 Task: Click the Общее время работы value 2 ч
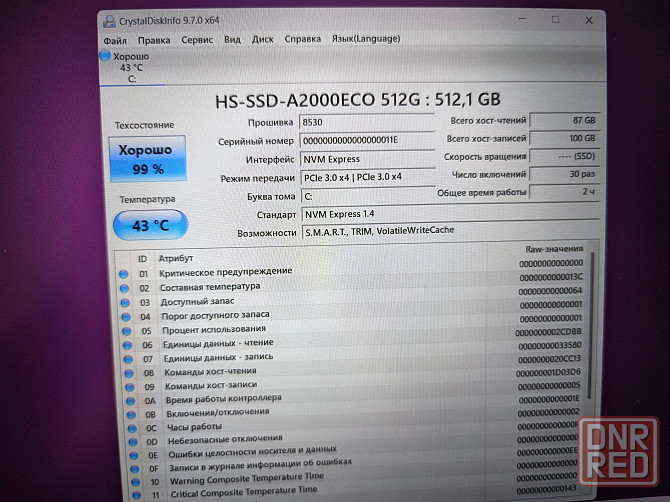[x=564, y=192]
